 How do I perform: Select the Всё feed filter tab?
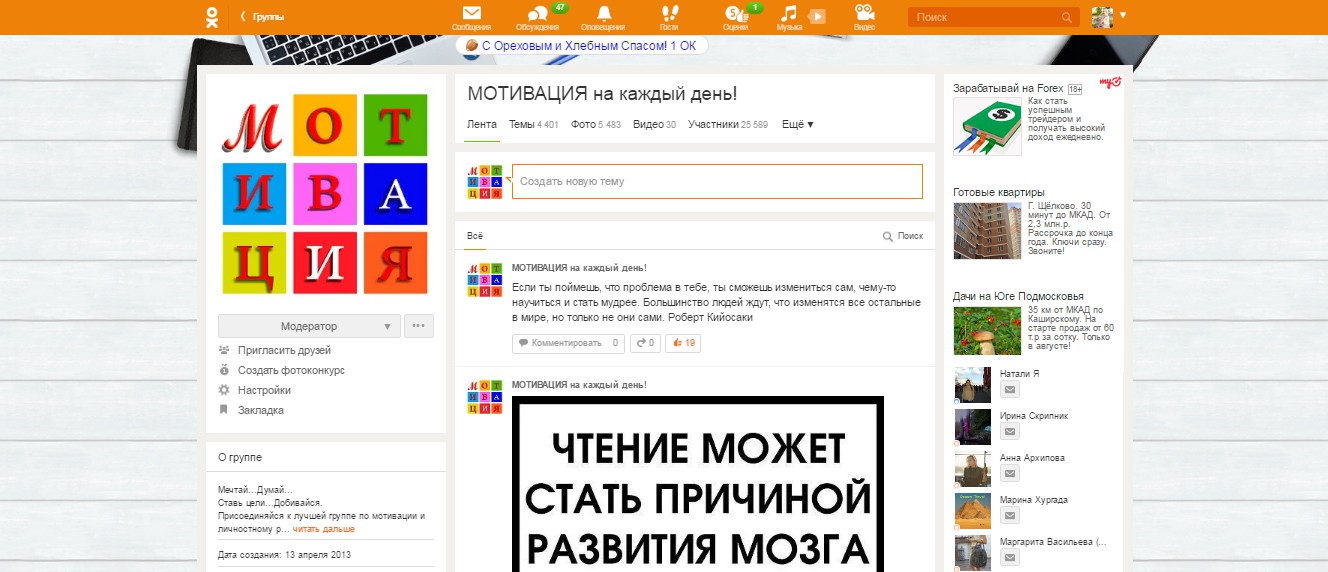tap(475, 236)
